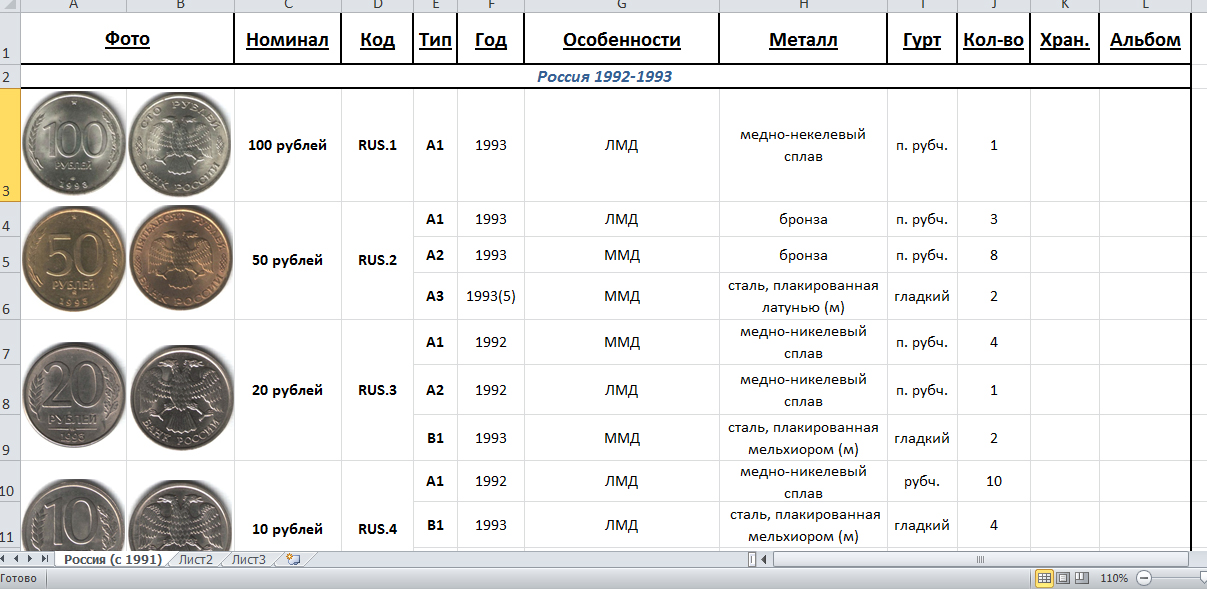Insert a new worksheet using the tab icon

tap(293, 559)
